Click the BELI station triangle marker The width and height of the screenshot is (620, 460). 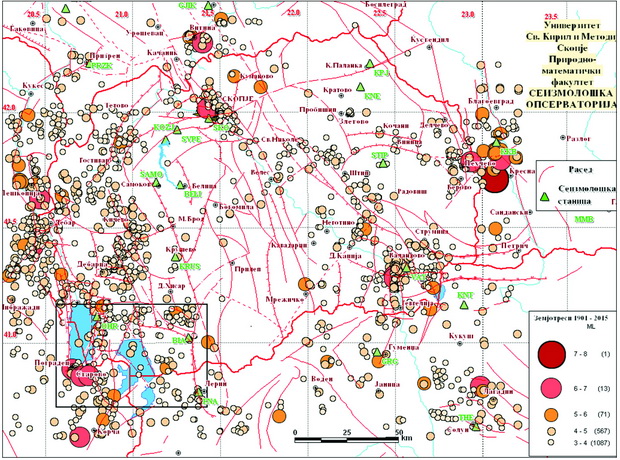click(x=180, y=185)
